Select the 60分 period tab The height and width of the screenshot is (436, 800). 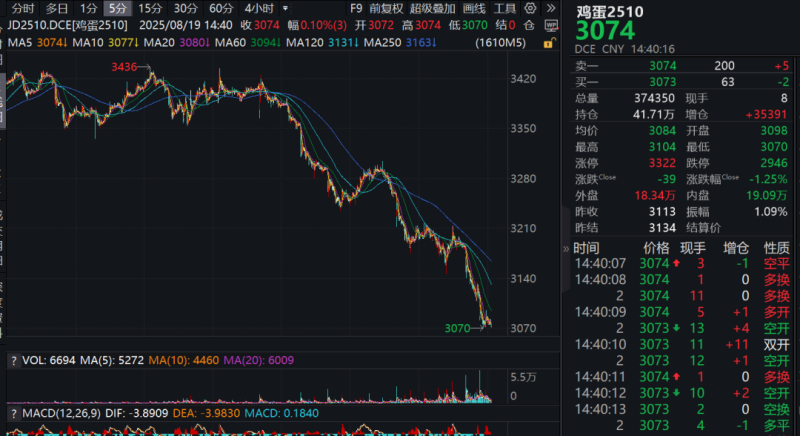coord(221,8)
